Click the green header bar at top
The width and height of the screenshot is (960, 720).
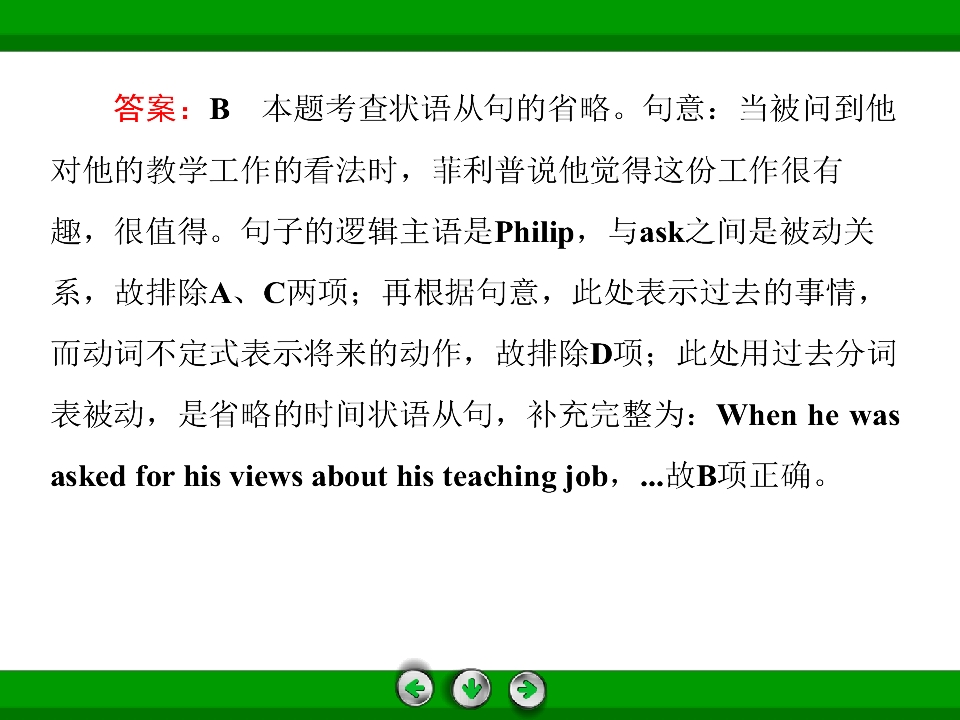coord(480,25)
